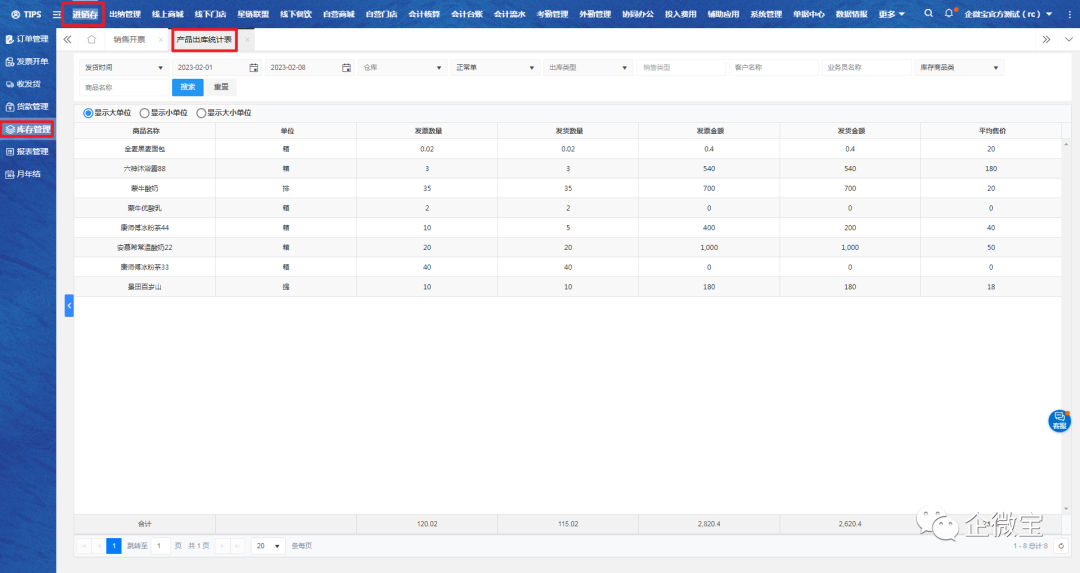
Task: Open the search magnifier in top bar
Action: 929,14
